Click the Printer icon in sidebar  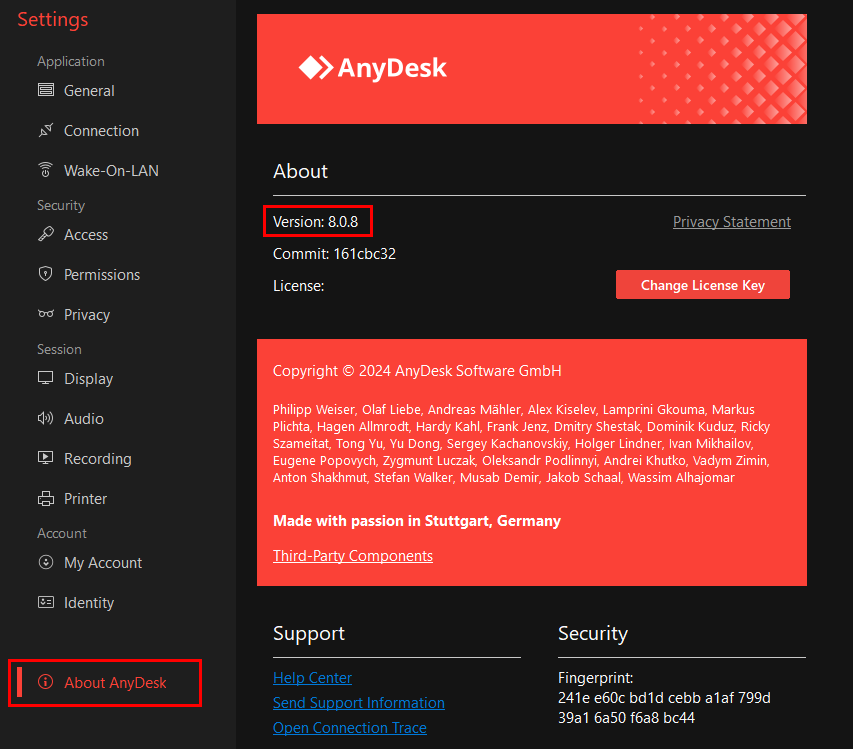(x=45, y=498)
